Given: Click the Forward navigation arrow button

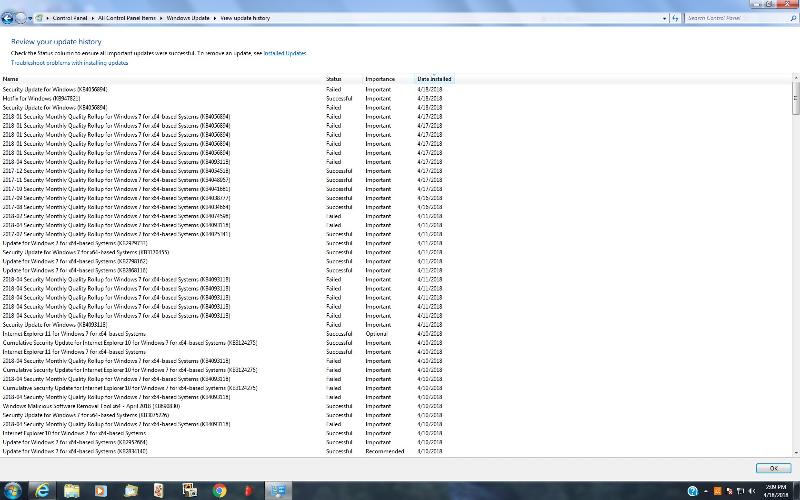Looking at the screenshot, I should (x=20, y=18).
